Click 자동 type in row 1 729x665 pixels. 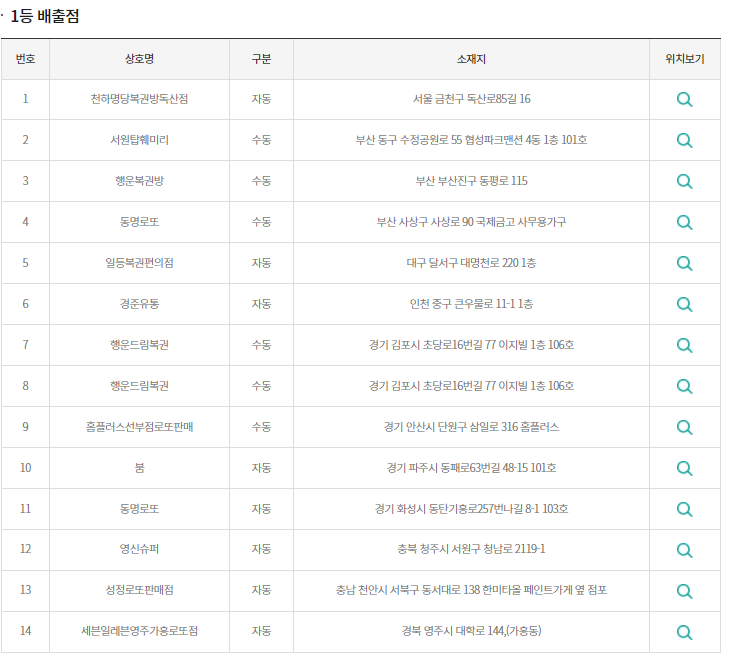point(261,99)
